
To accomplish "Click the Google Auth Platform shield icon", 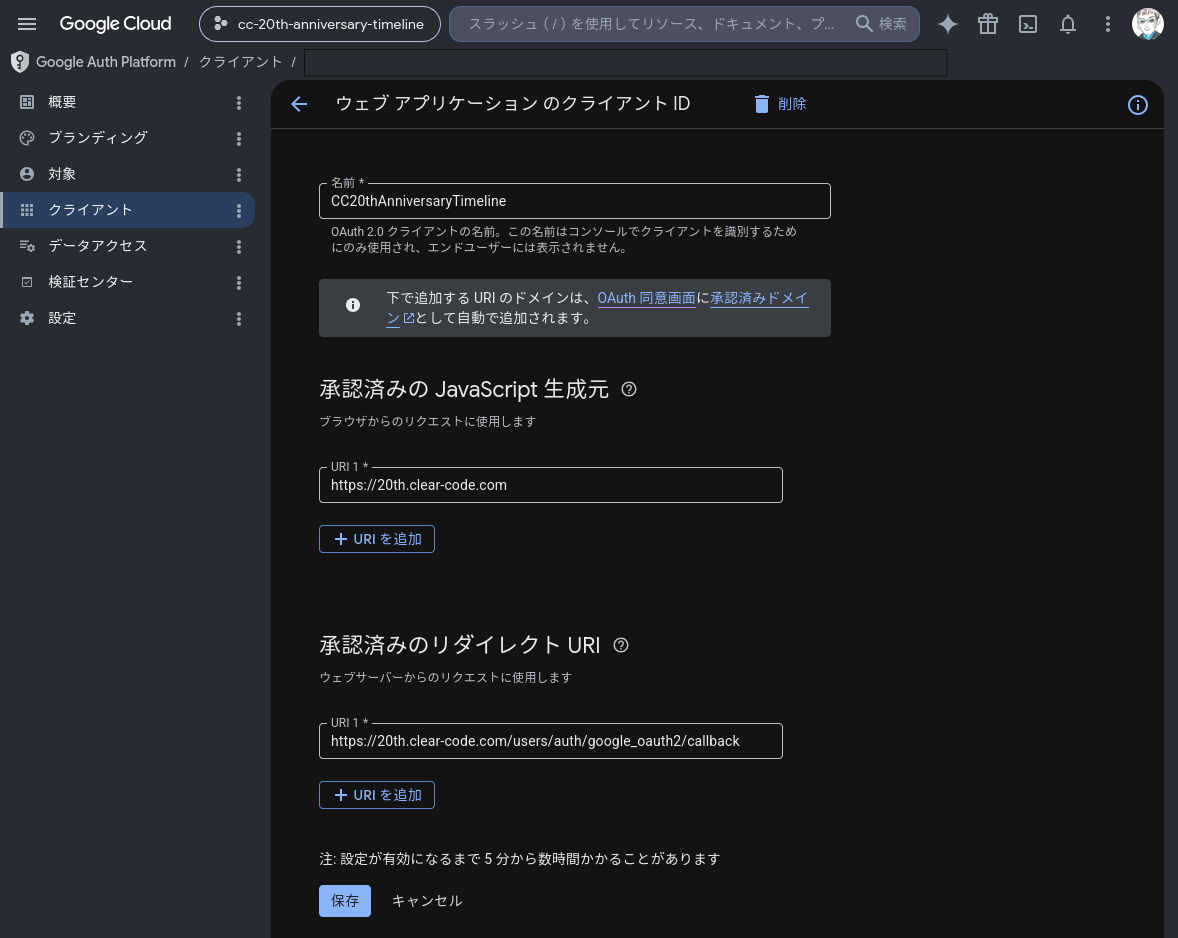I will (20, 62).
